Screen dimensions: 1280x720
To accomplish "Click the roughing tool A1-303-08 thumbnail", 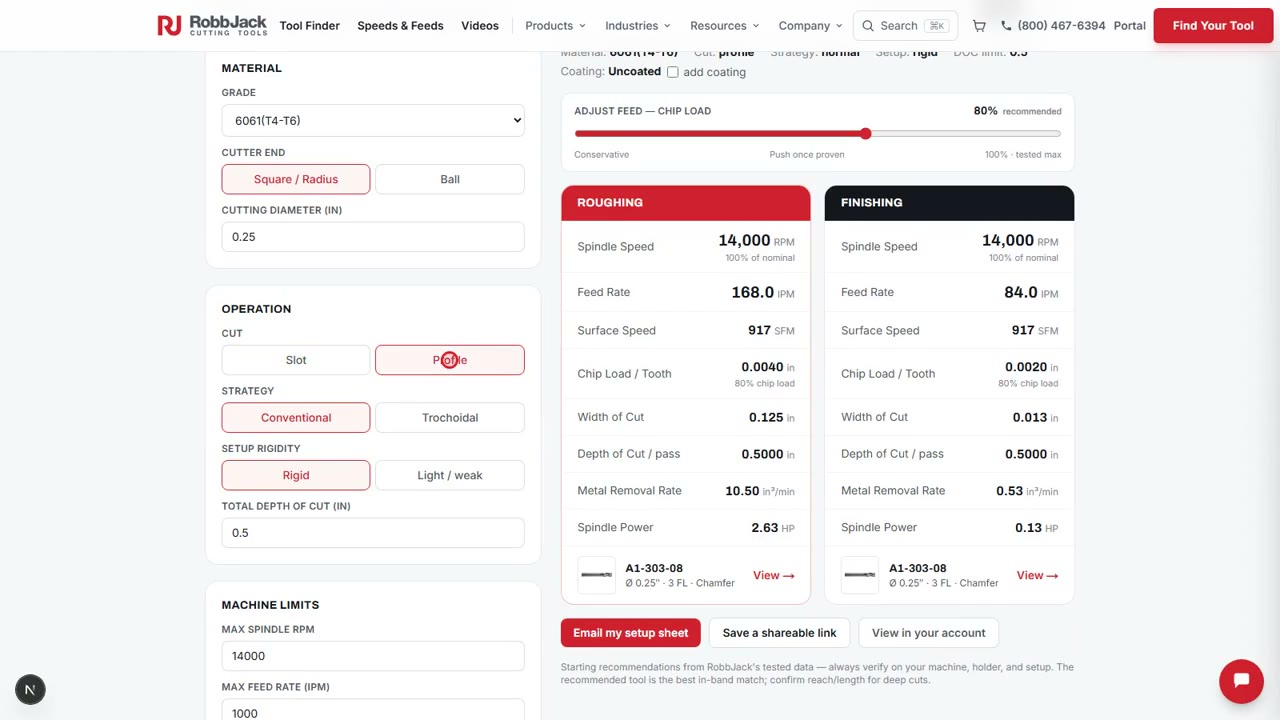I will pyautogui.click(x=596, y=575).
